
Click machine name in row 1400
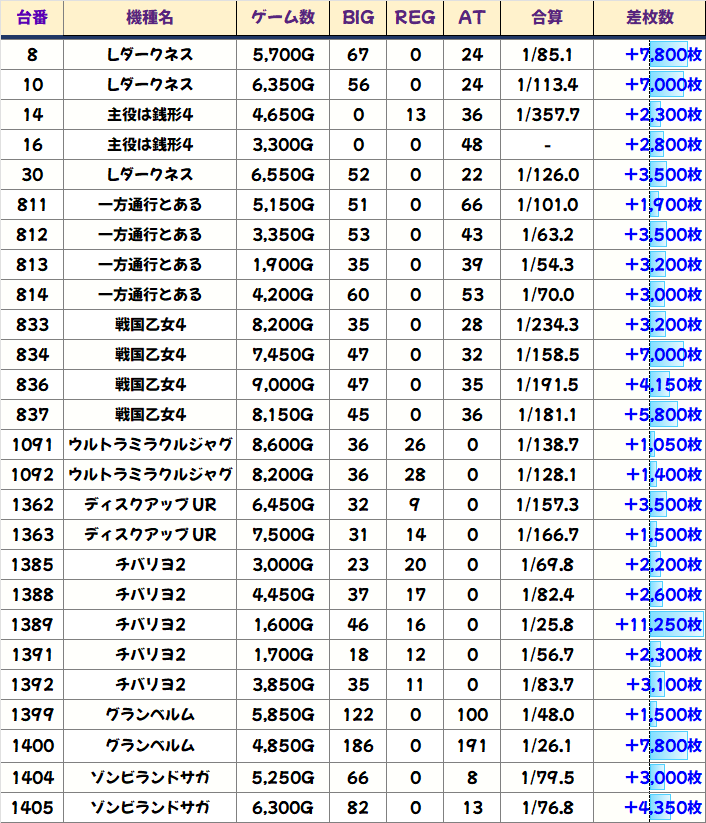(x=149, y=746)
